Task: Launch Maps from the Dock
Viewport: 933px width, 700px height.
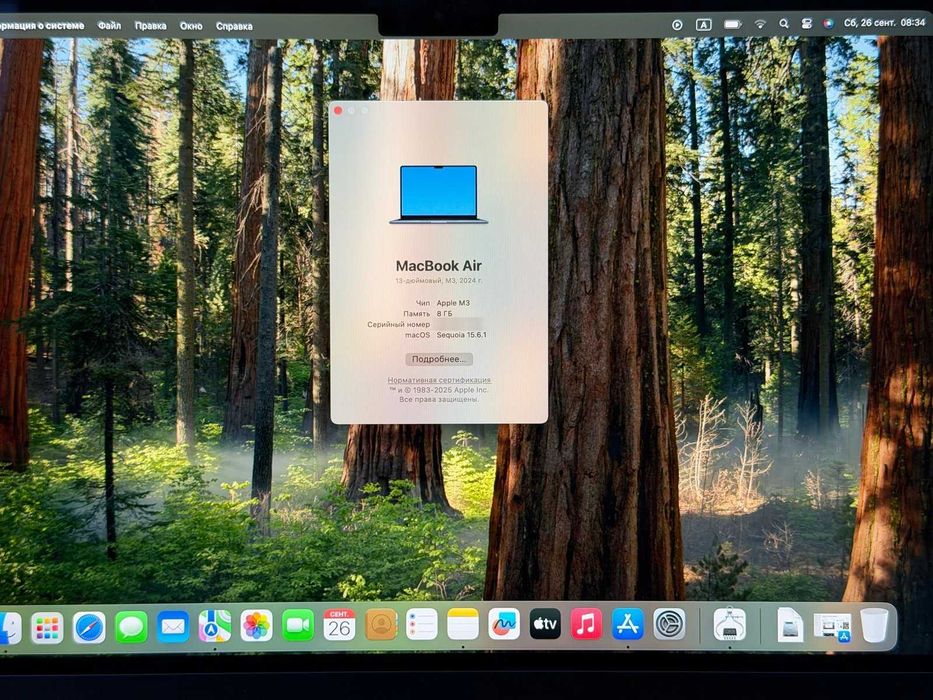Action: 214,626
